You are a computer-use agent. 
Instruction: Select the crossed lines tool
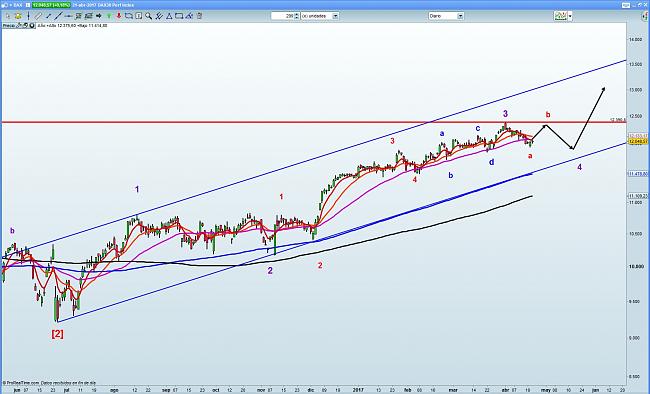pos(159,16)
